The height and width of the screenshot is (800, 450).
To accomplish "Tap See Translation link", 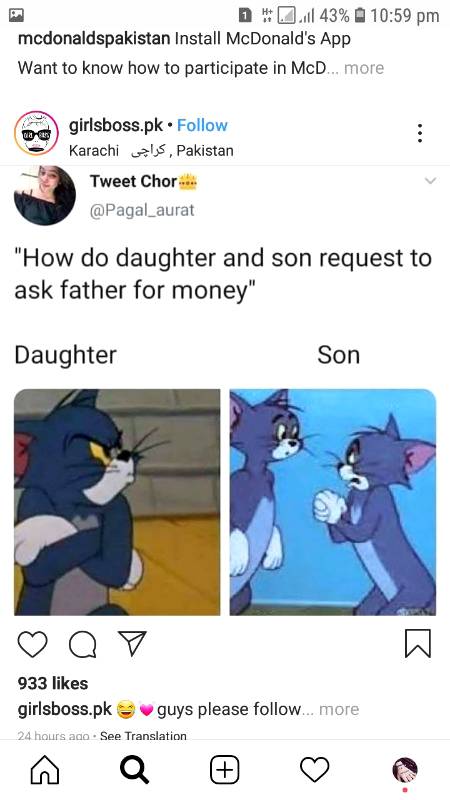I will pyautogui.click(x=143, y=736).
